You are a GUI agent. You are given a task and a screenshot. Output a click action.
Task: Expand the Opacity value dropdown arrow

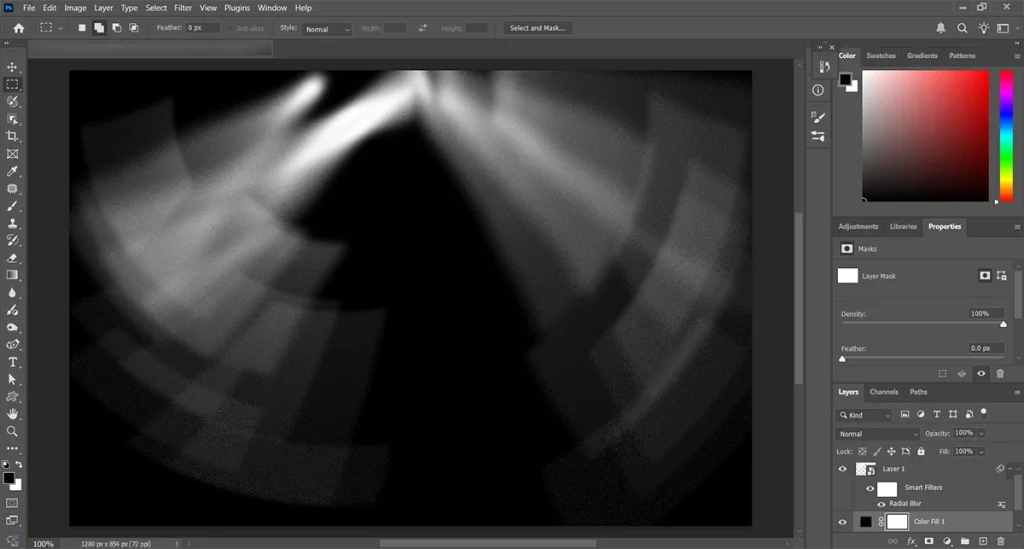point(981,434)
